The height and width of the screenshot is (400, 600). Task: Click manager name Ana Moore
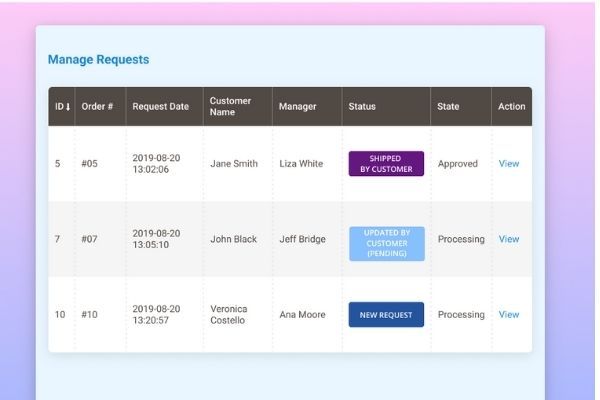(x=302, y=315)
